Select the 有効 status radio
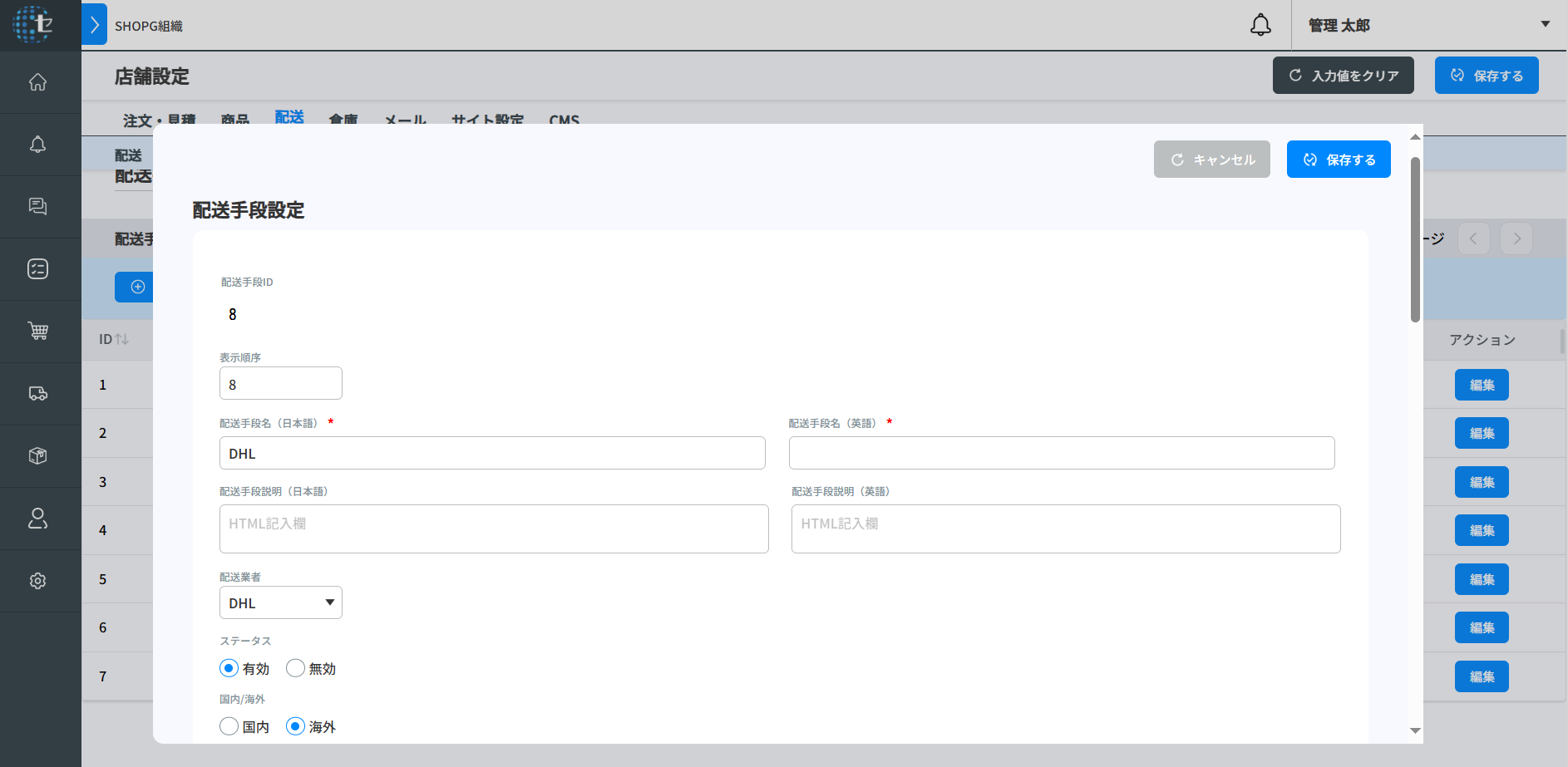1568x767 pixels. (x=229, y=668)
